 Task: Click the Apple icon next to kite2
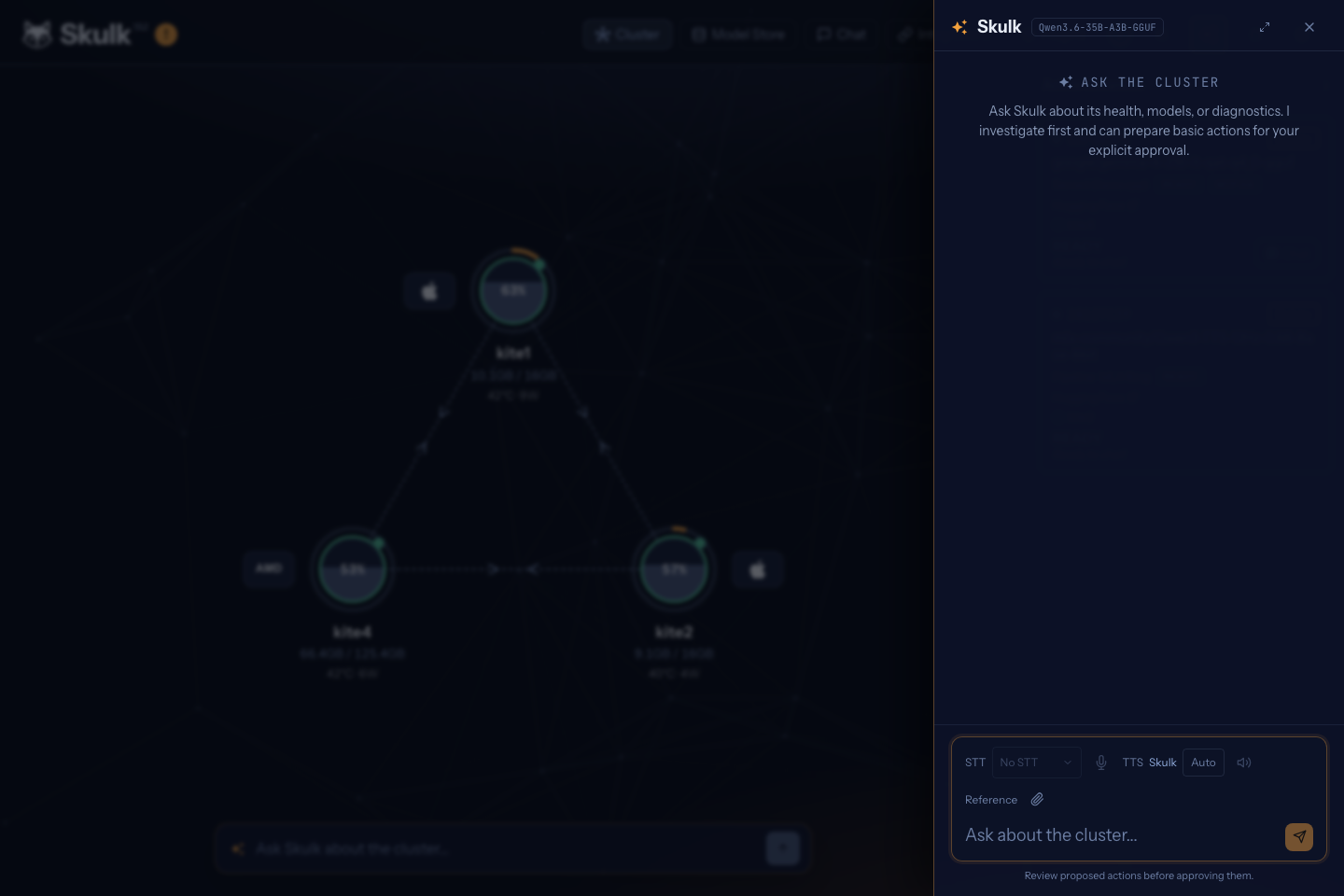[757, 569]
